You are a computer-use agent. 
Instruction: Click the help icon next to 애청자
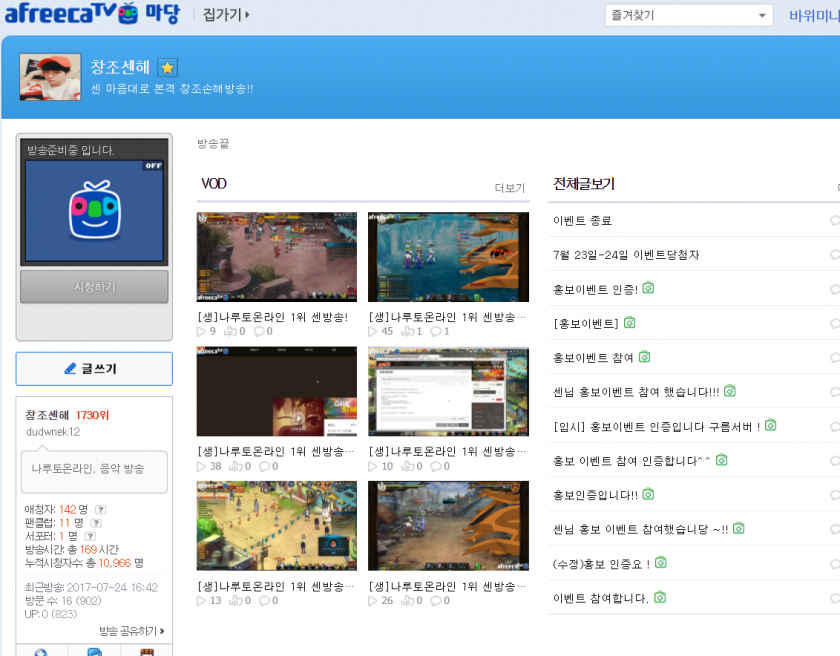(x=100, y=509)
